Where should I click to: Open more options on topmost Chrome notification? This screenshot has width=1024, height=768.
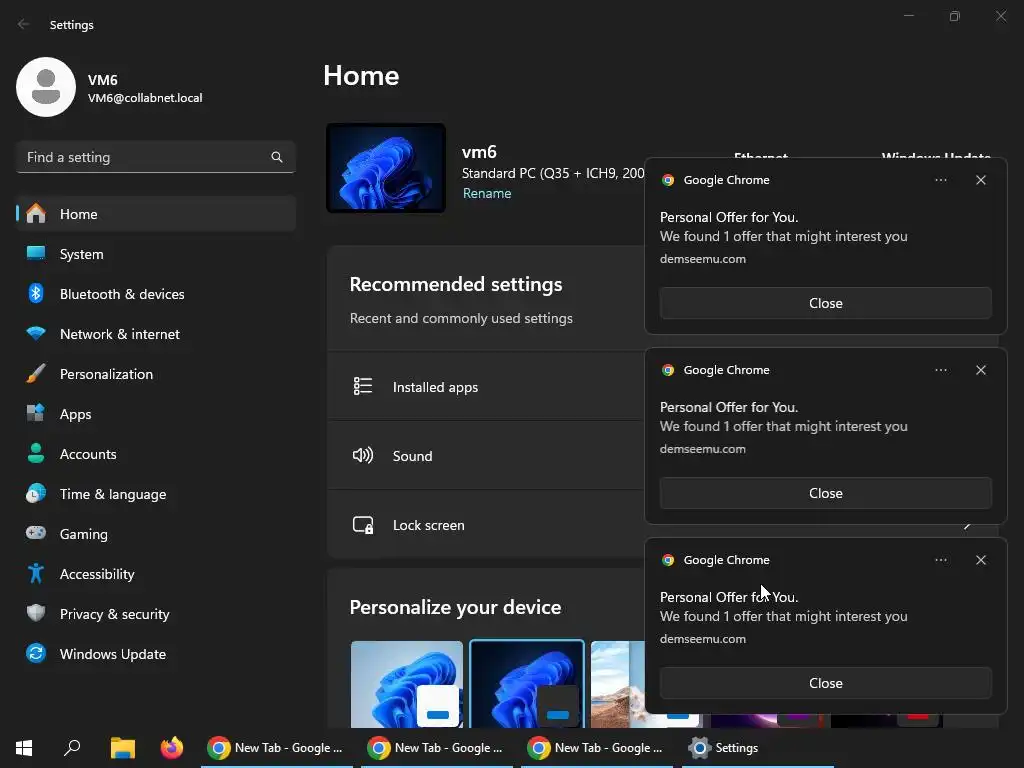pos(941,180)
